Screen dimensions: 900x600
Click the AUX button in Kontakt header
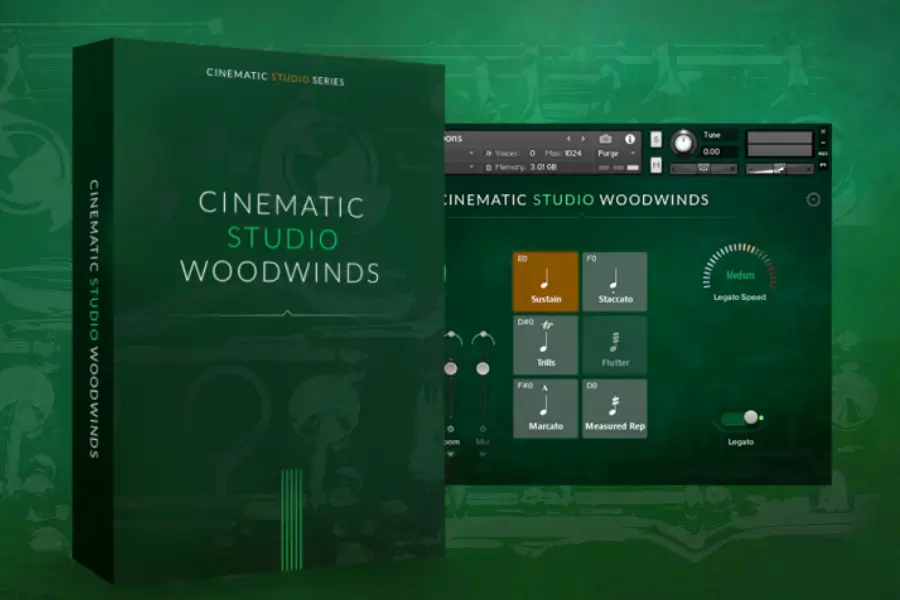point(823,154)
